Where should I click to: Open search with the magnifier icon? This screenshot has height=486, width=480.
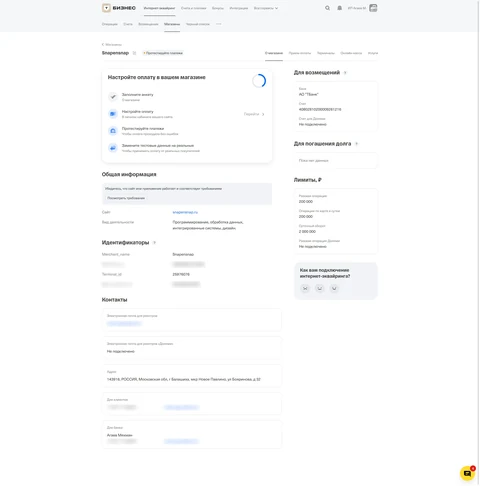coord(327,8)
